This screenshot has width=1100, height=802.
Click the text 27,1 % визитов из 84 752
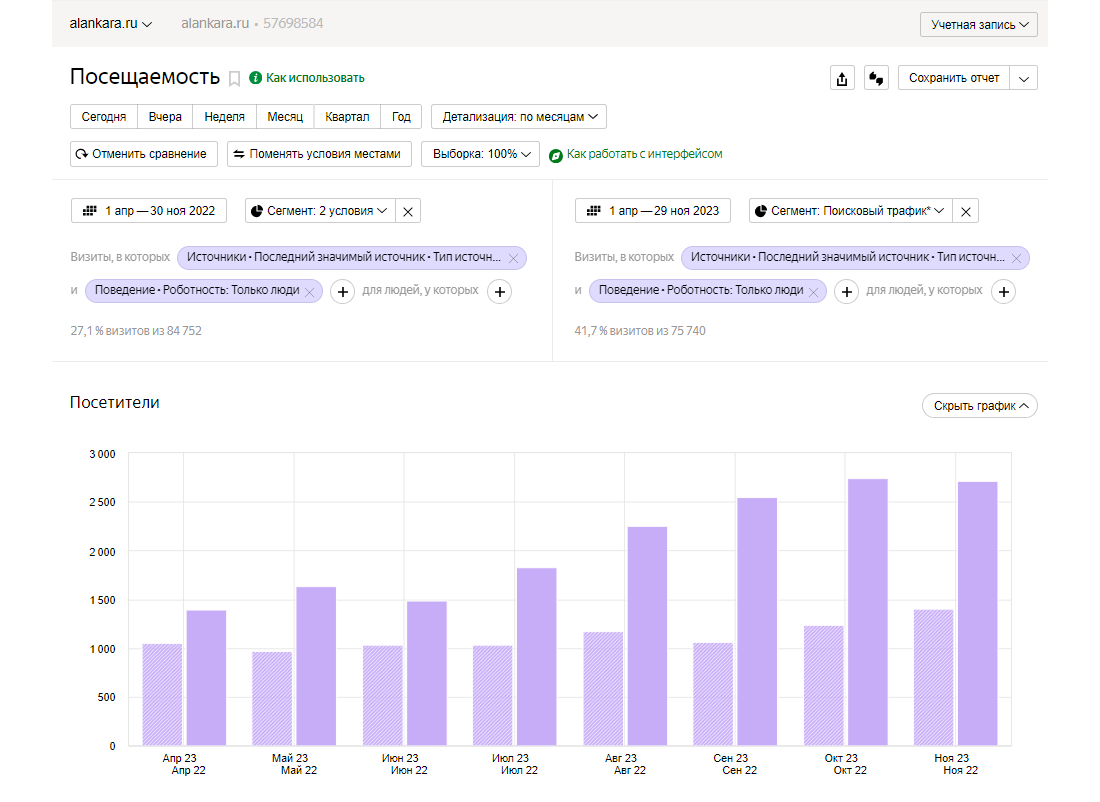pos(136,330)
